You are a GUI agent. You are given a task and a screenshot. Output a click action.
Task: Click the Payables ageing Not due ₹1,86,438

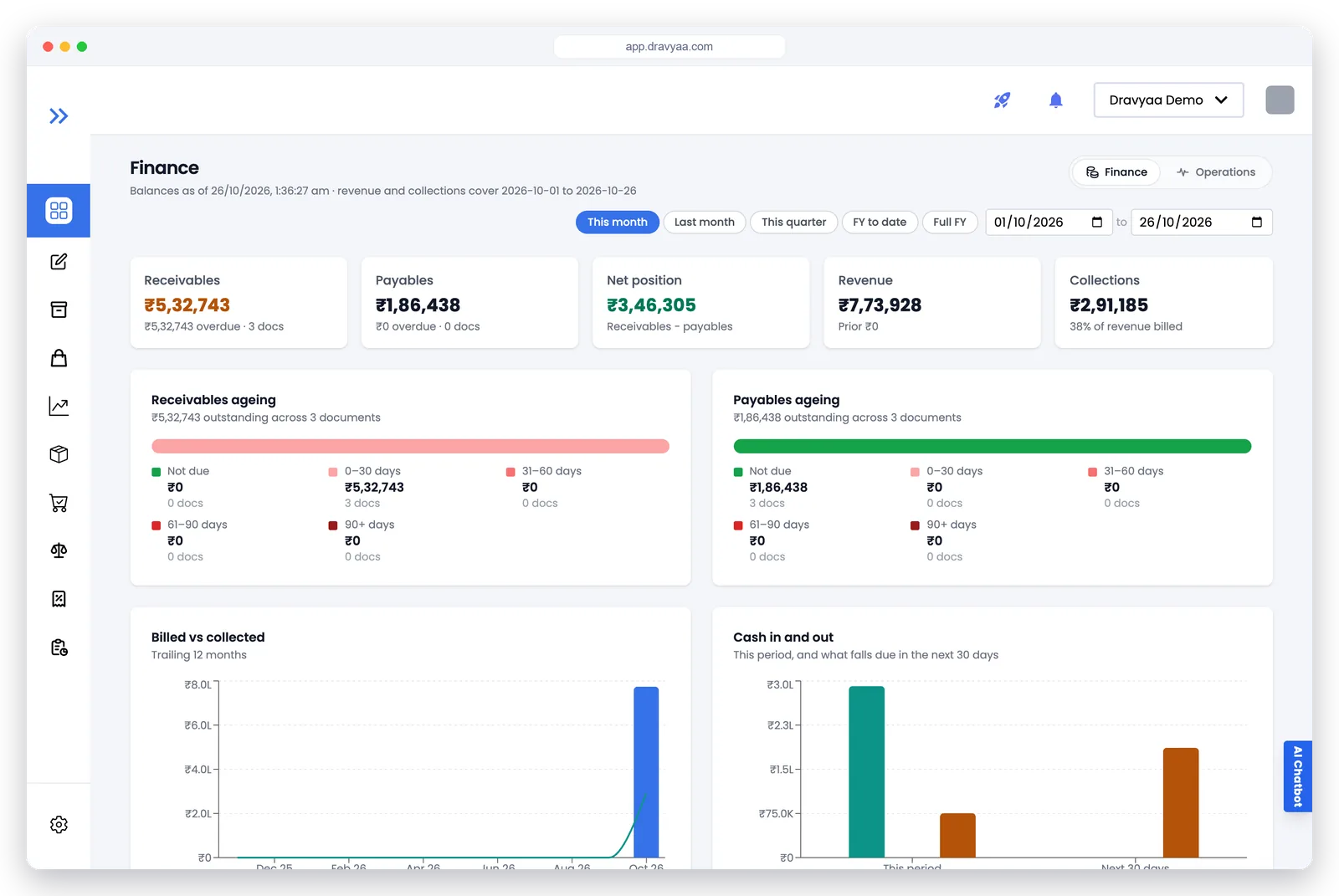coord(778,488)
